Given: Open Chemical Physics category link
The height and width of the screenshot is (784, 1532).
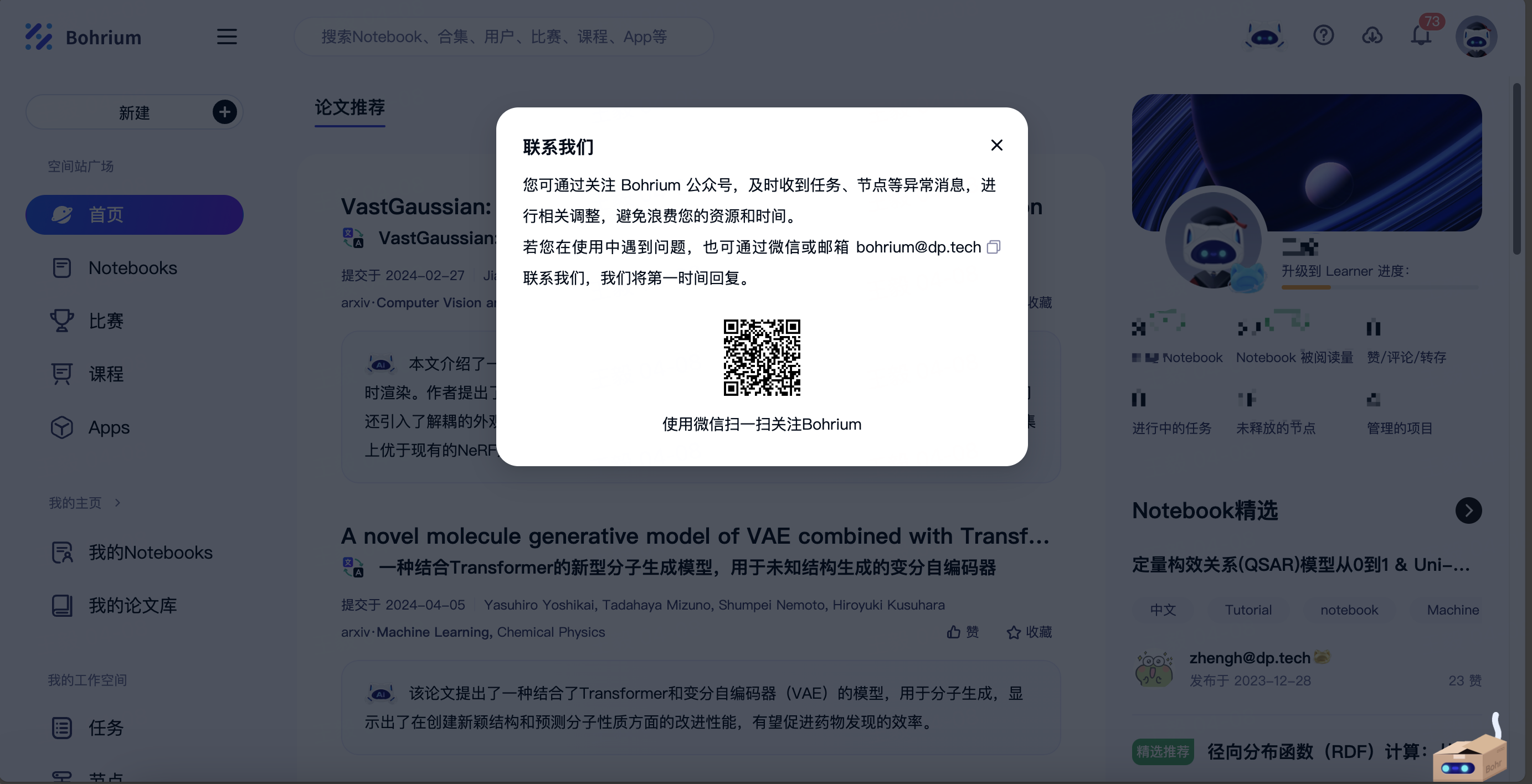Looking at the screenshot, I should click(x=551, y=632).
